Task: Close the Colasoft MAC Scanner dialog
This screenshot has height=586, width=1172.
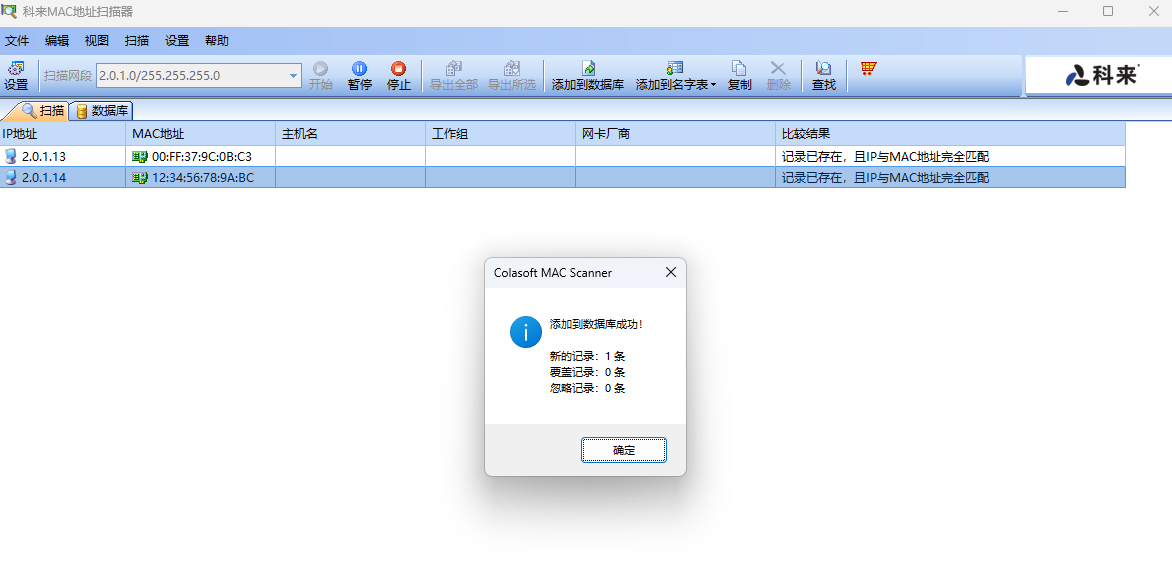Action: click(671, 272)
